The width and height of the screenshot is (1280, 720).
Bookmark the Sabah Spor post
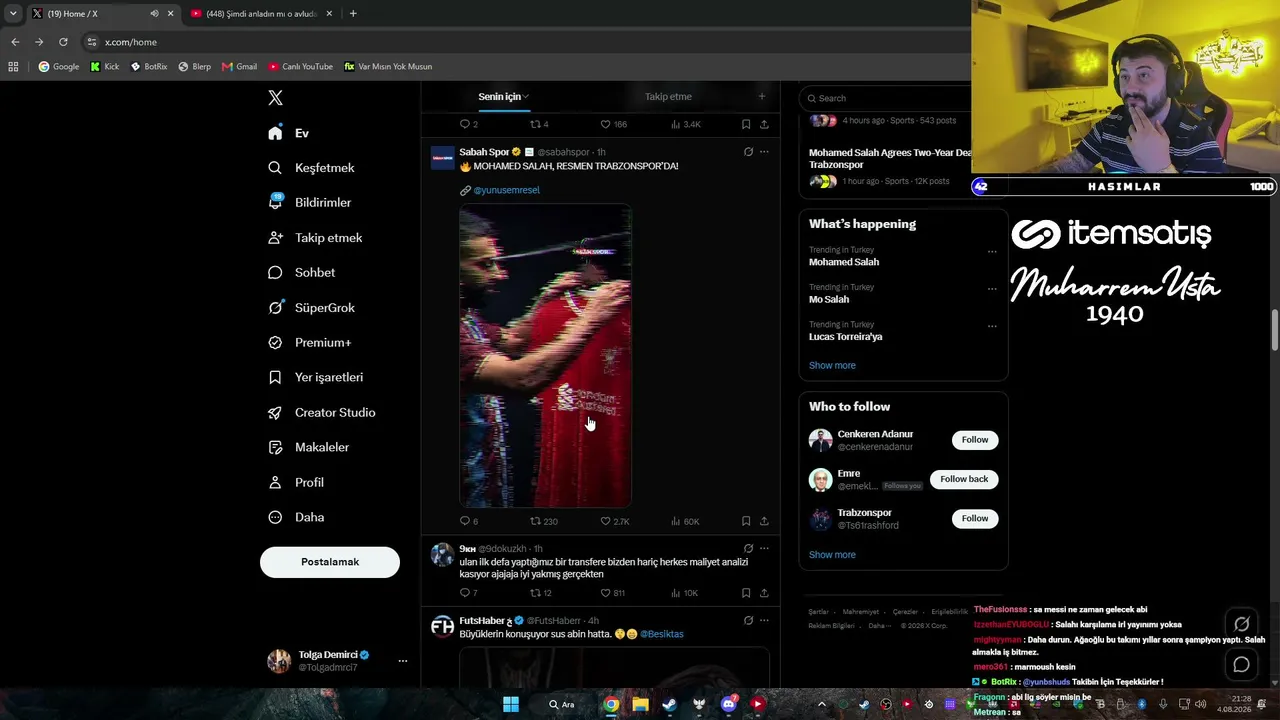[x=746, y=521]
